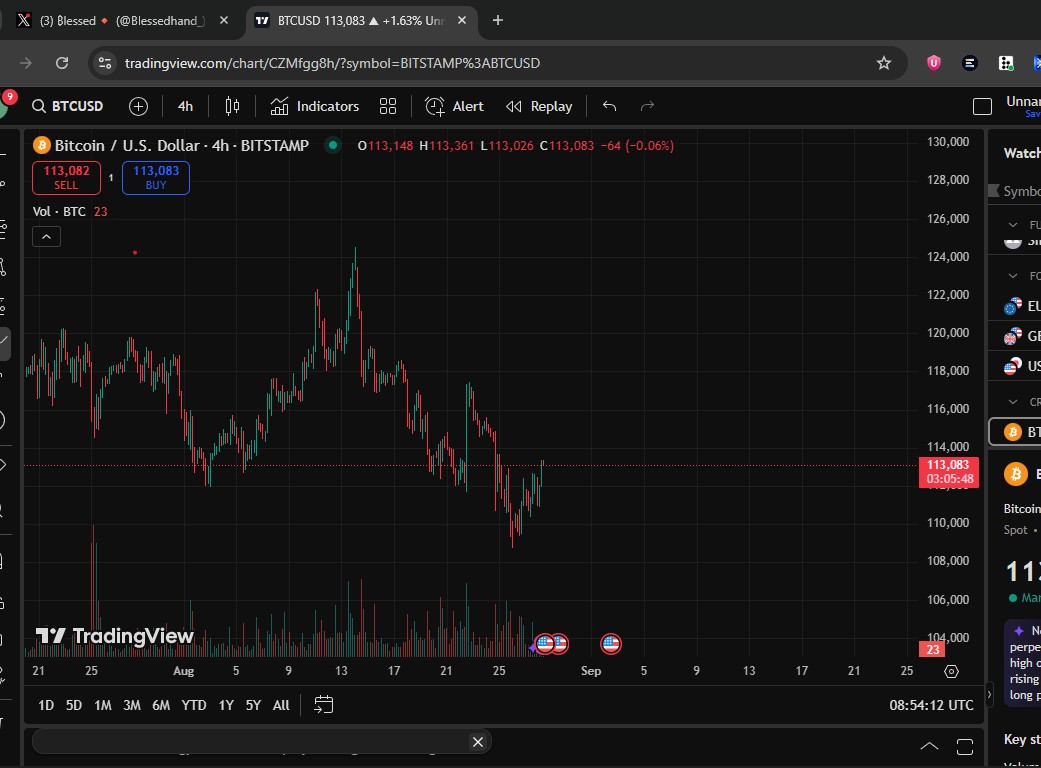
Task: Undo the last chart action
Action: point(609,106)
